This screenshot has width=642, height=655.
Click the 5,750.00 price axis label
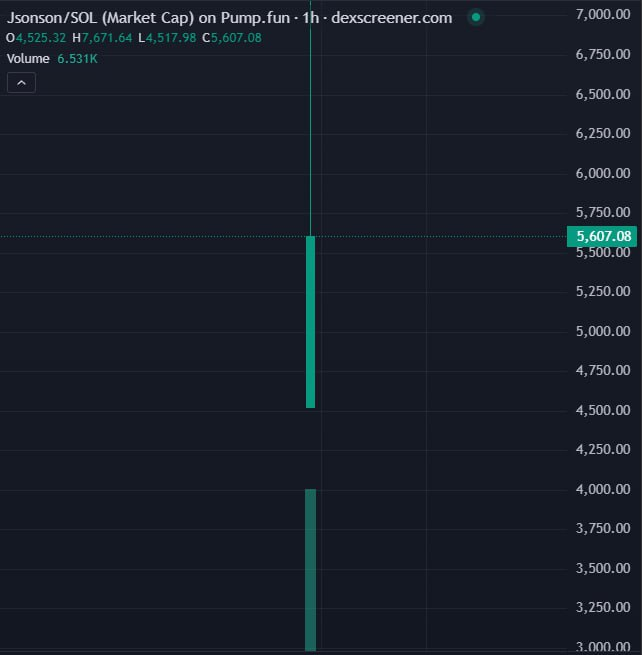603,212
